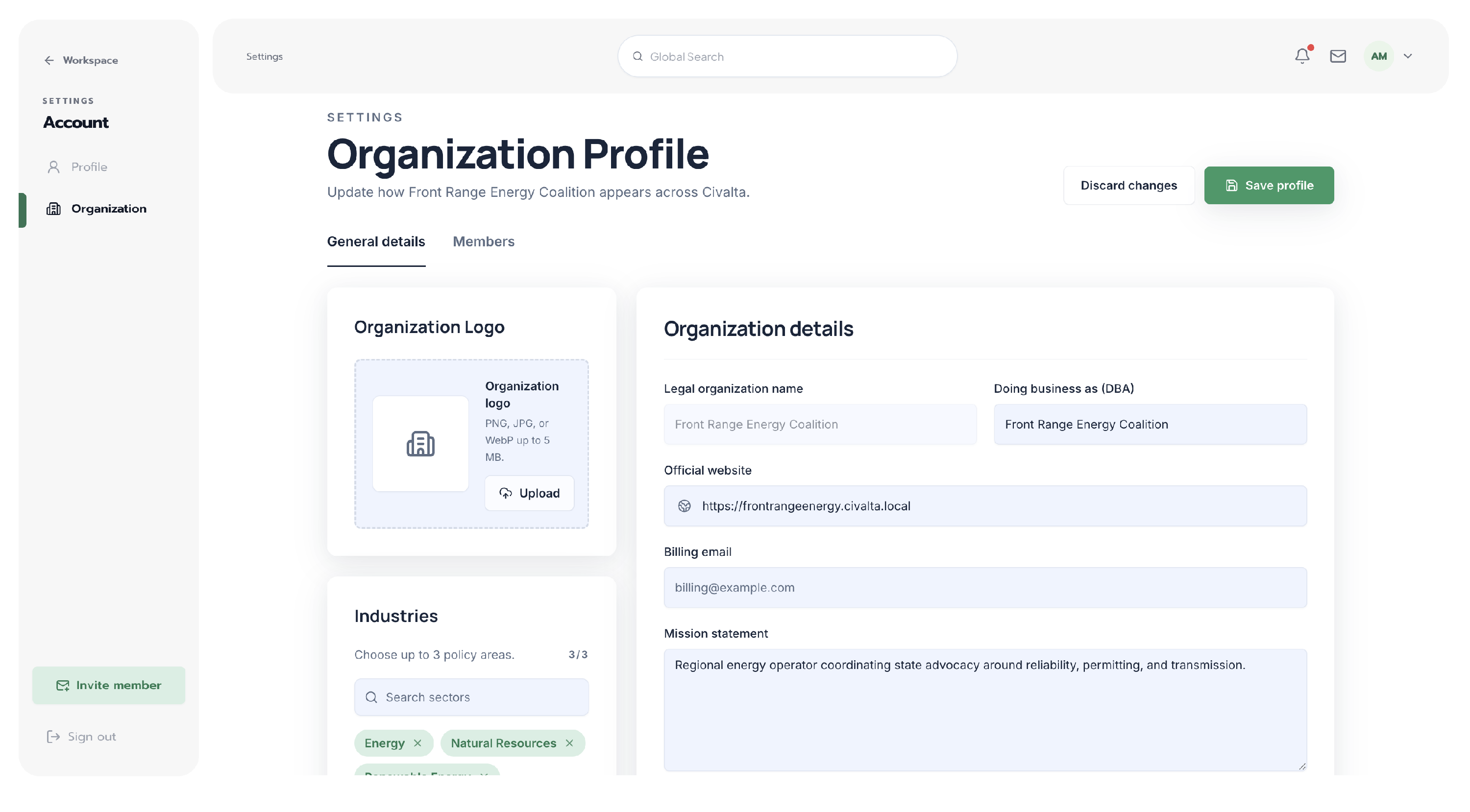Edit the Mission statement textarea
This screenshot has width=1470, height=812.
985,710
